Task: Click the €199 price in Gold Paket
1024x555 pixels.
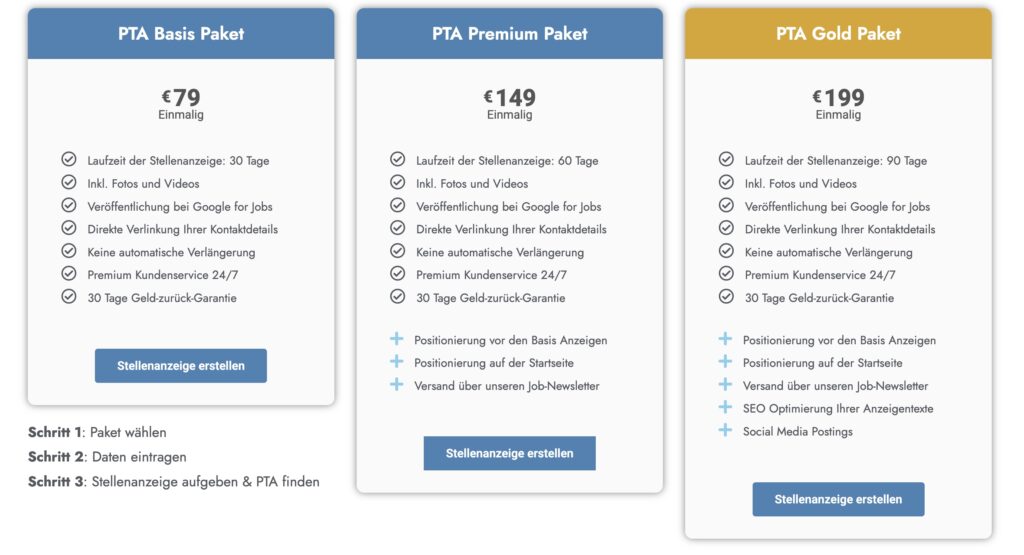Action: [x=838, y=98]
